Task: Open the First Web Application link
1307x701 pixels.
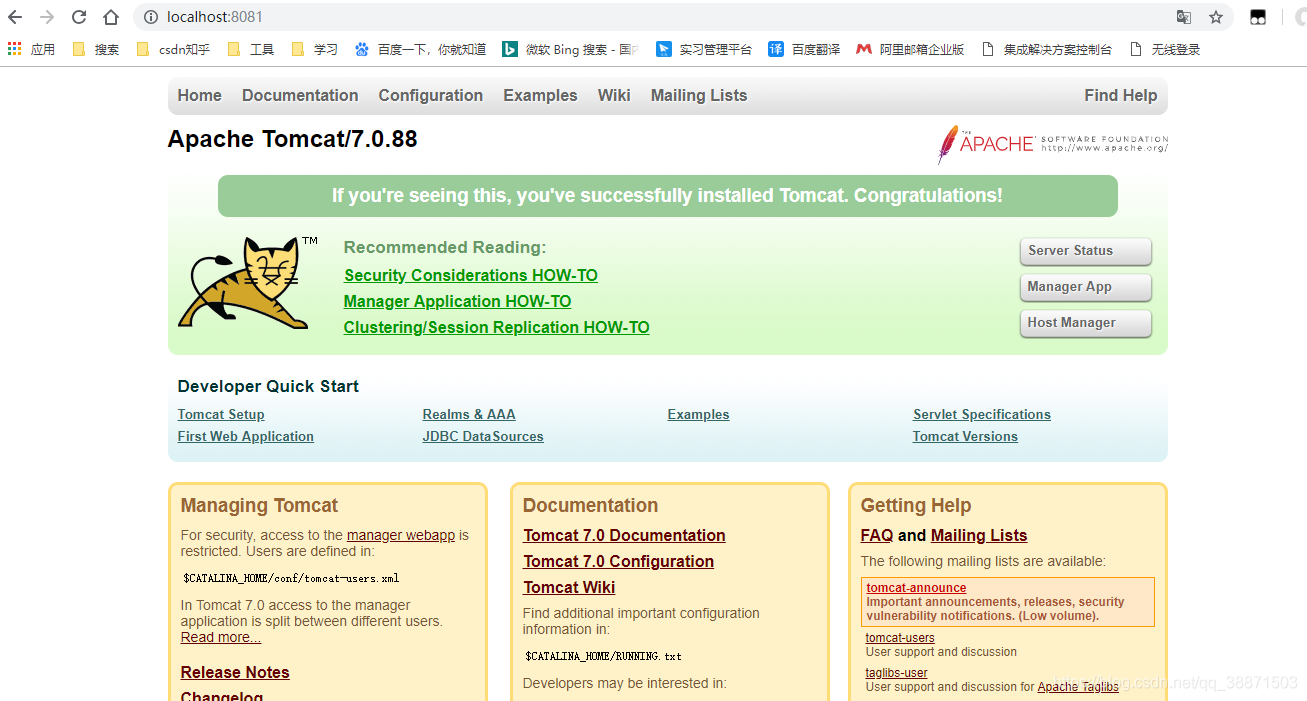Action: (x=246, y=436)
